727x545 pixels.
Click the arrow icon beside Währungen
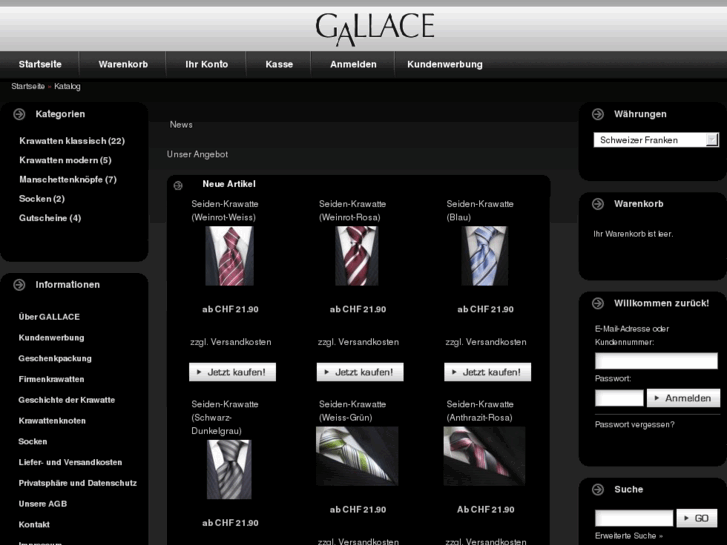click(598, 114)
